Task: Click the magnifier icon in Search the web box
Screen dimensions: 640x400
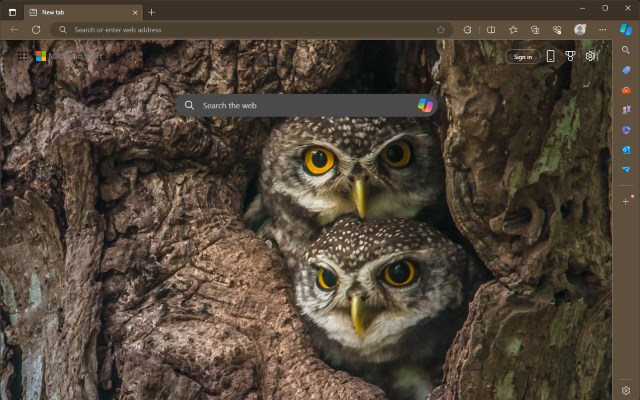Action: pos(189,105)
